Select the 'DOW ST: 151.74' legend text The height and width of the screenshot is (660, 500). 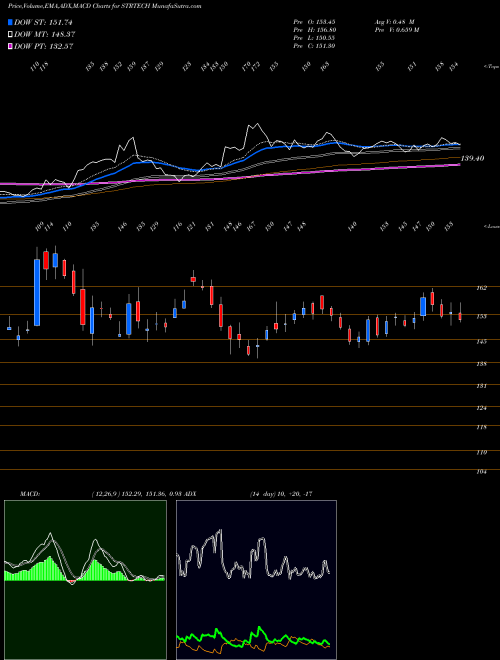coord(44,22)
